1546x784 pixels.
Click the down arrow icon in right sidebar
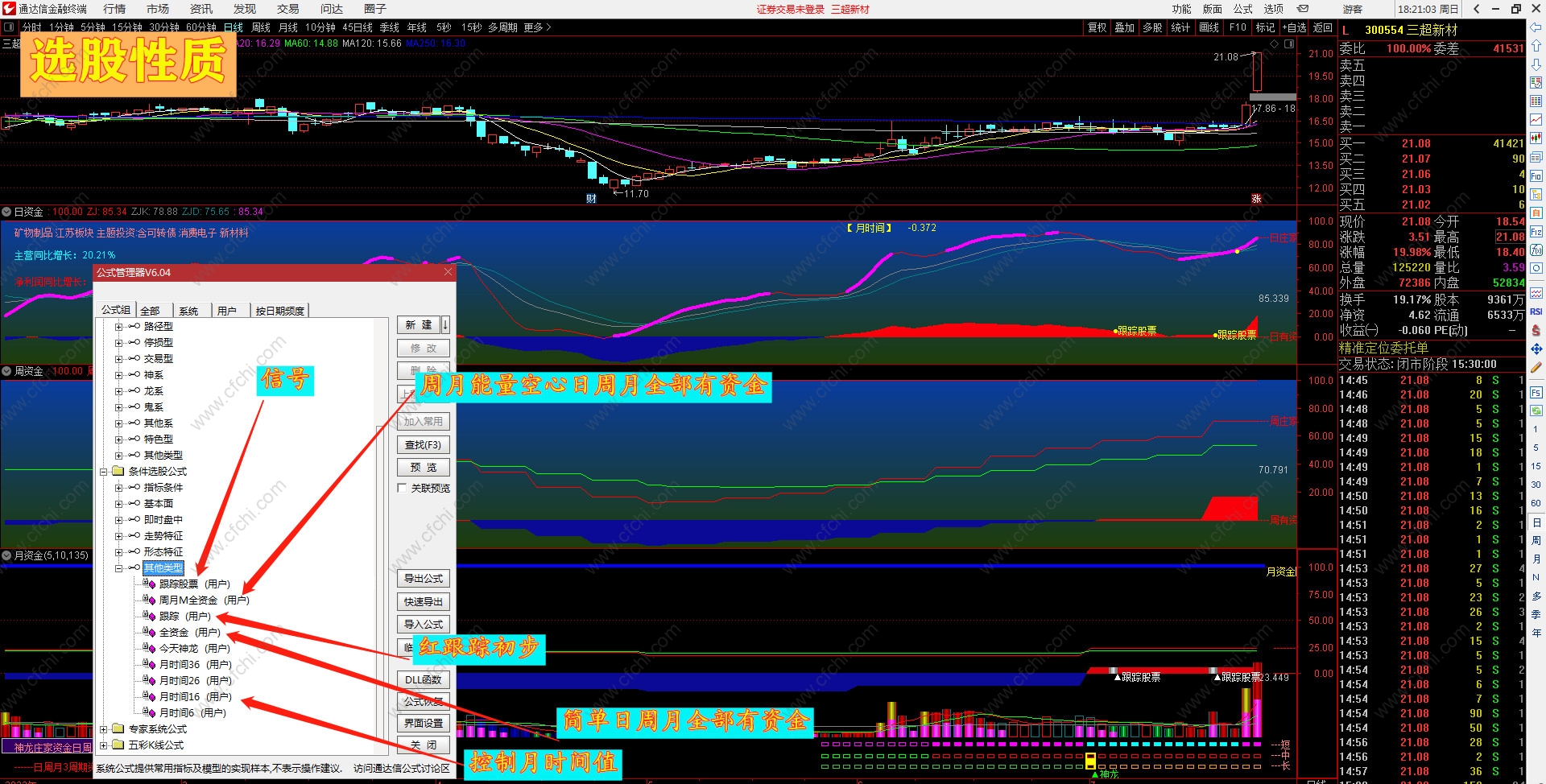[x=1536, y=64]
